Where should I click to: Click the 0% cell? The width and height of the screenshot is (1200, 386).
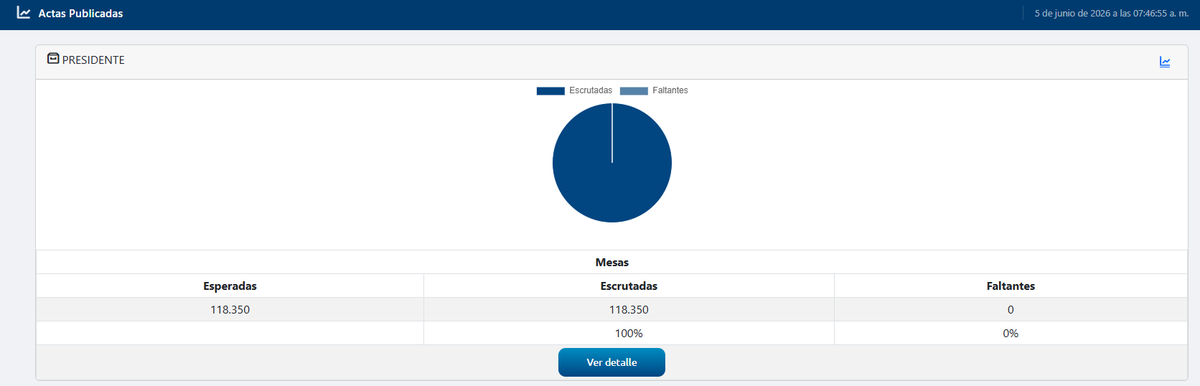click(1011, 333)
